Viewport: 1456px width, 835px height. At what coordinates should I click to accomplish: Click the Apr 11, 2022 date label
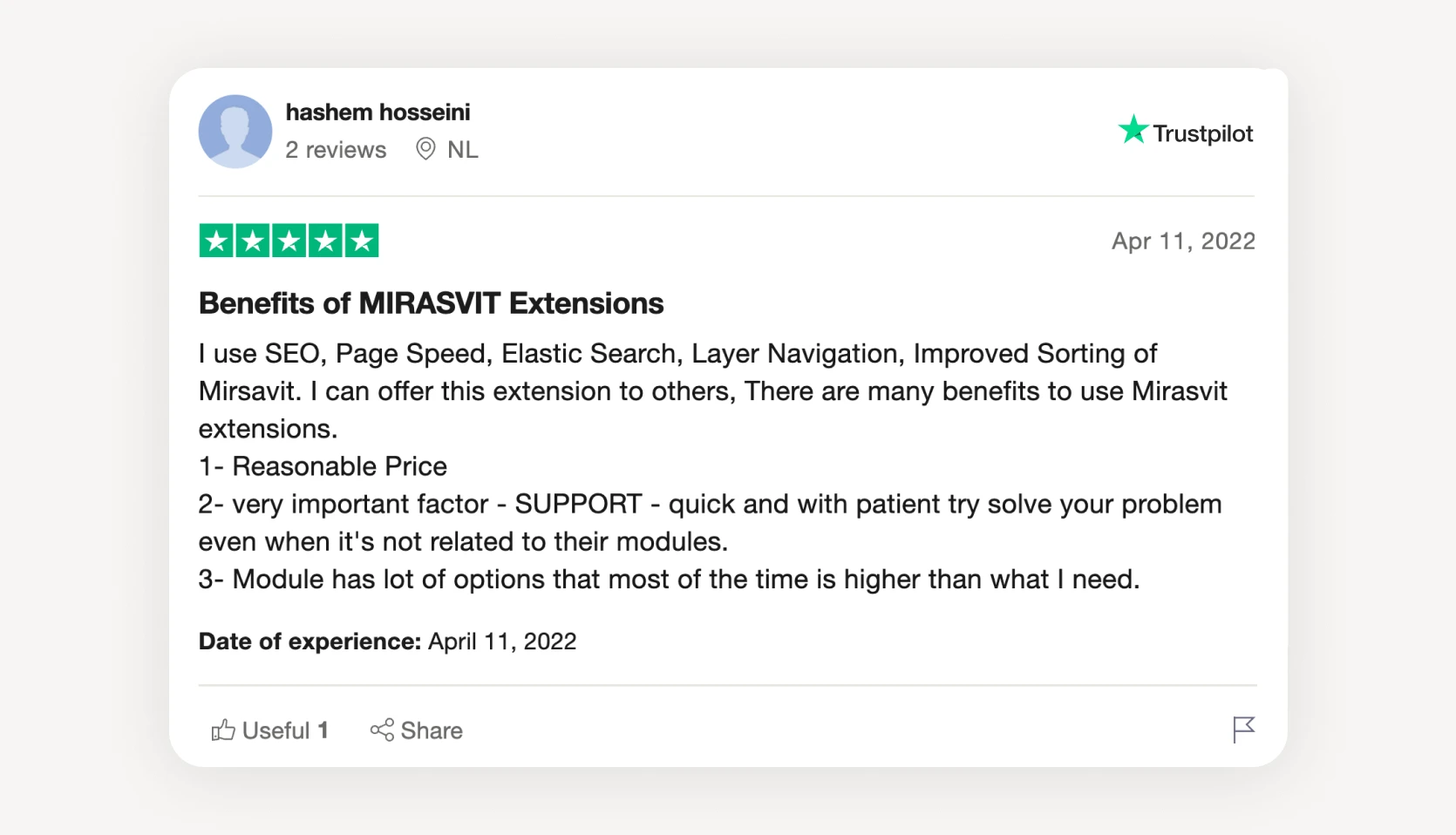(1184, 241)
